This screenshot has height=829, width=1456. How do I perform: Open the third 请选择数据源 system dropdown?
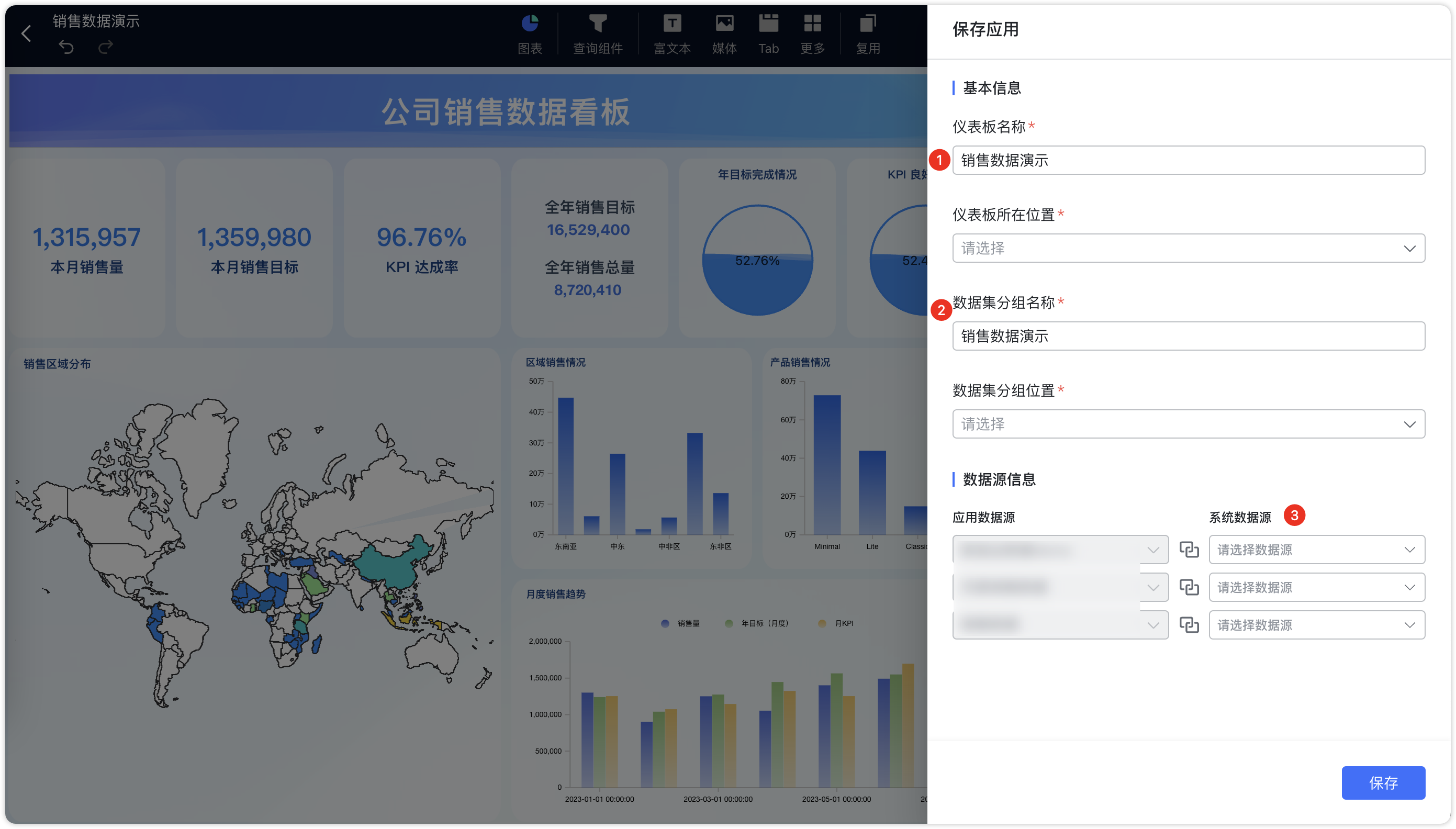pos(1317,624)
